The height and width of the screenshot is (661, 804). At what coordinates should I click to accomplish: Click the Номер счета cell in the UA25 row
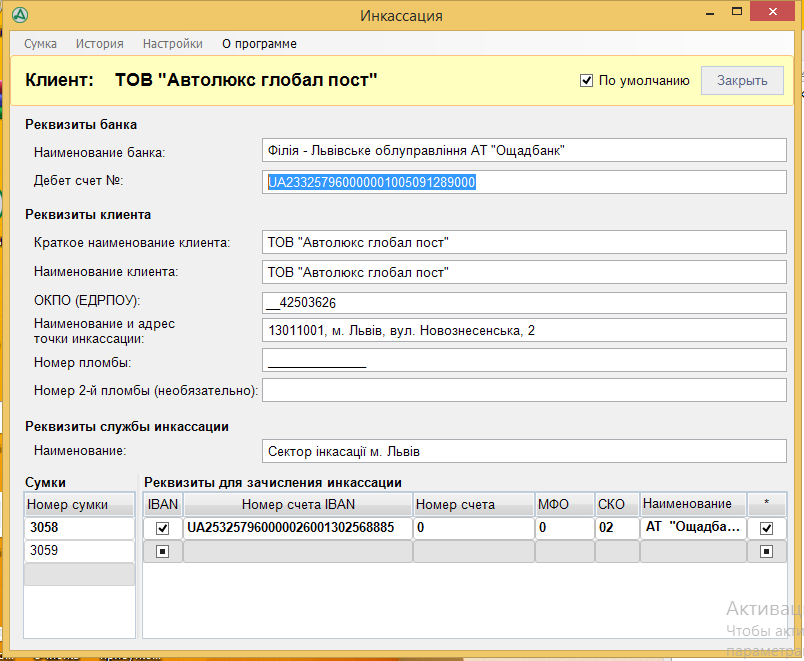click(x=474, y=528)
